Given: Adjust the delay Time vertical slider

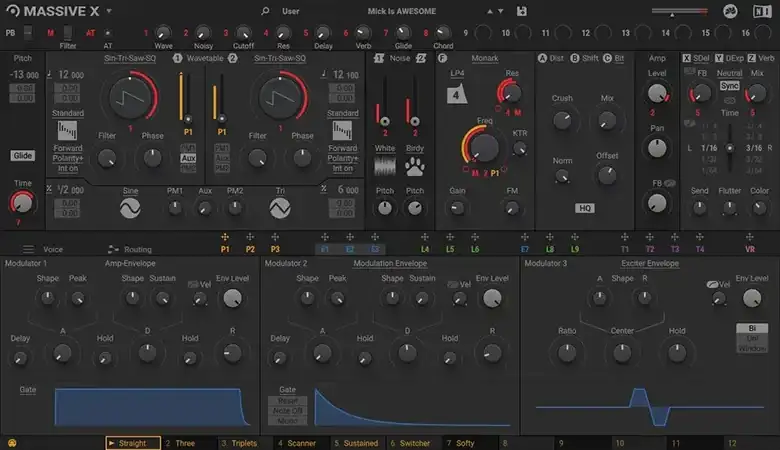Looking at the screenshot, I should click(x=729, y=148).
